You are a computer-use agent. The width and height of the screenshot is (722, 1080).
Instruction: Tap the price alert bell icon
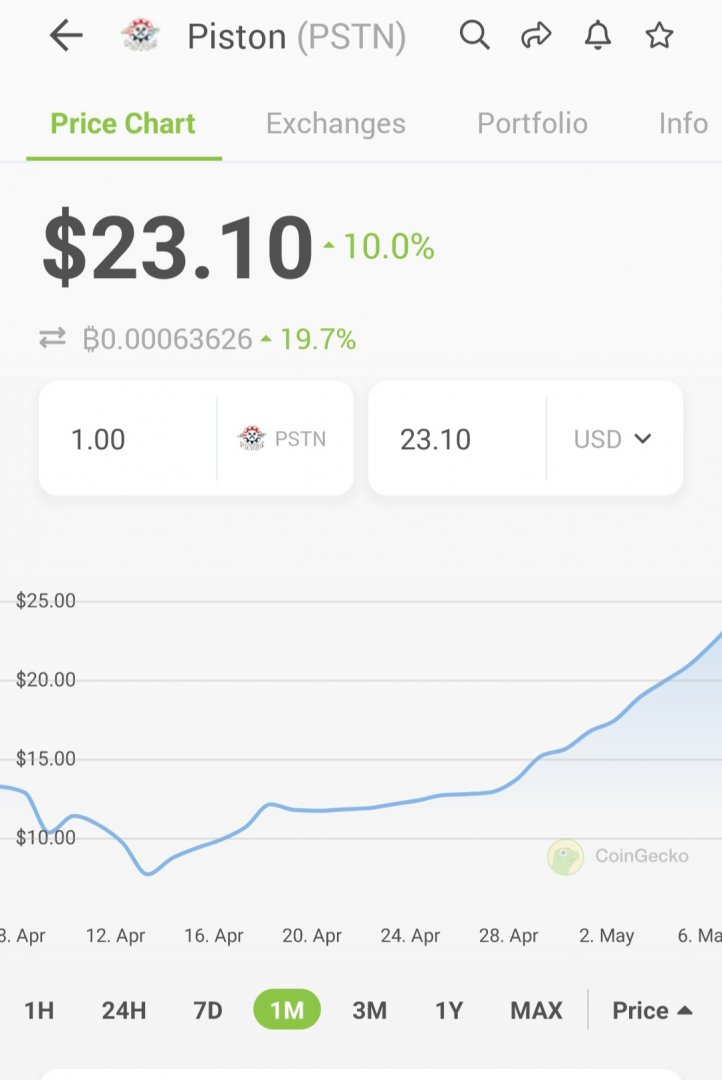coord(598,36)
